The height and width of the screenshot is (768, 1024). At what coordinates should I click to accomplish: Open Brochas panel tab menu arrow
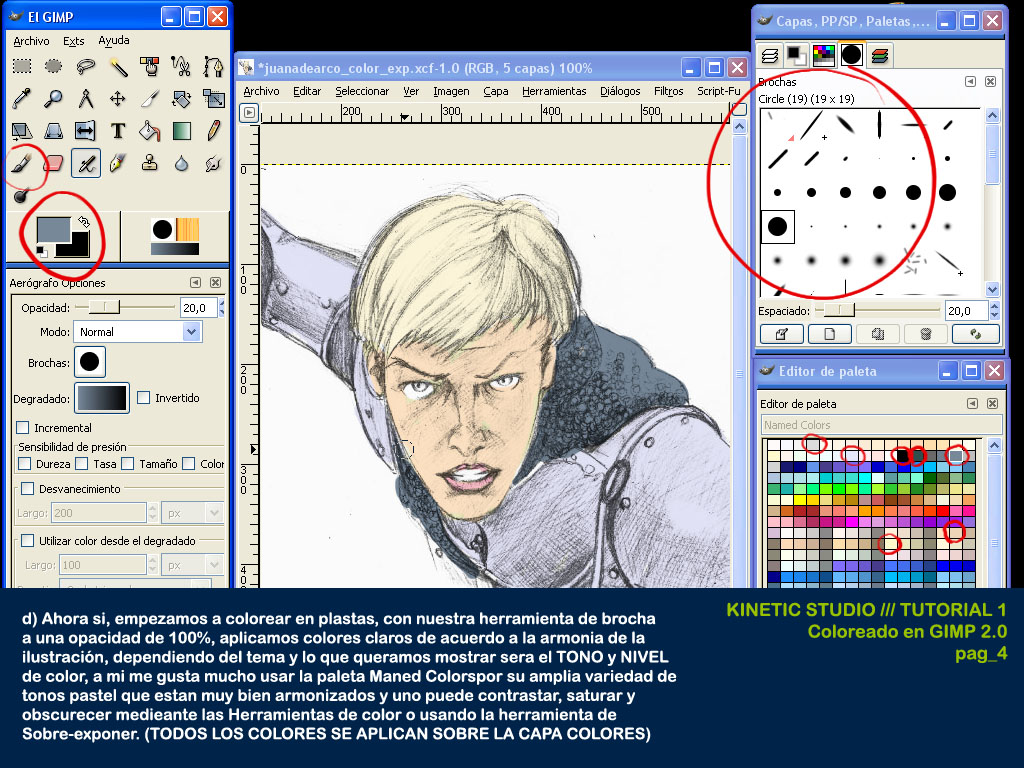click(970, 81)
